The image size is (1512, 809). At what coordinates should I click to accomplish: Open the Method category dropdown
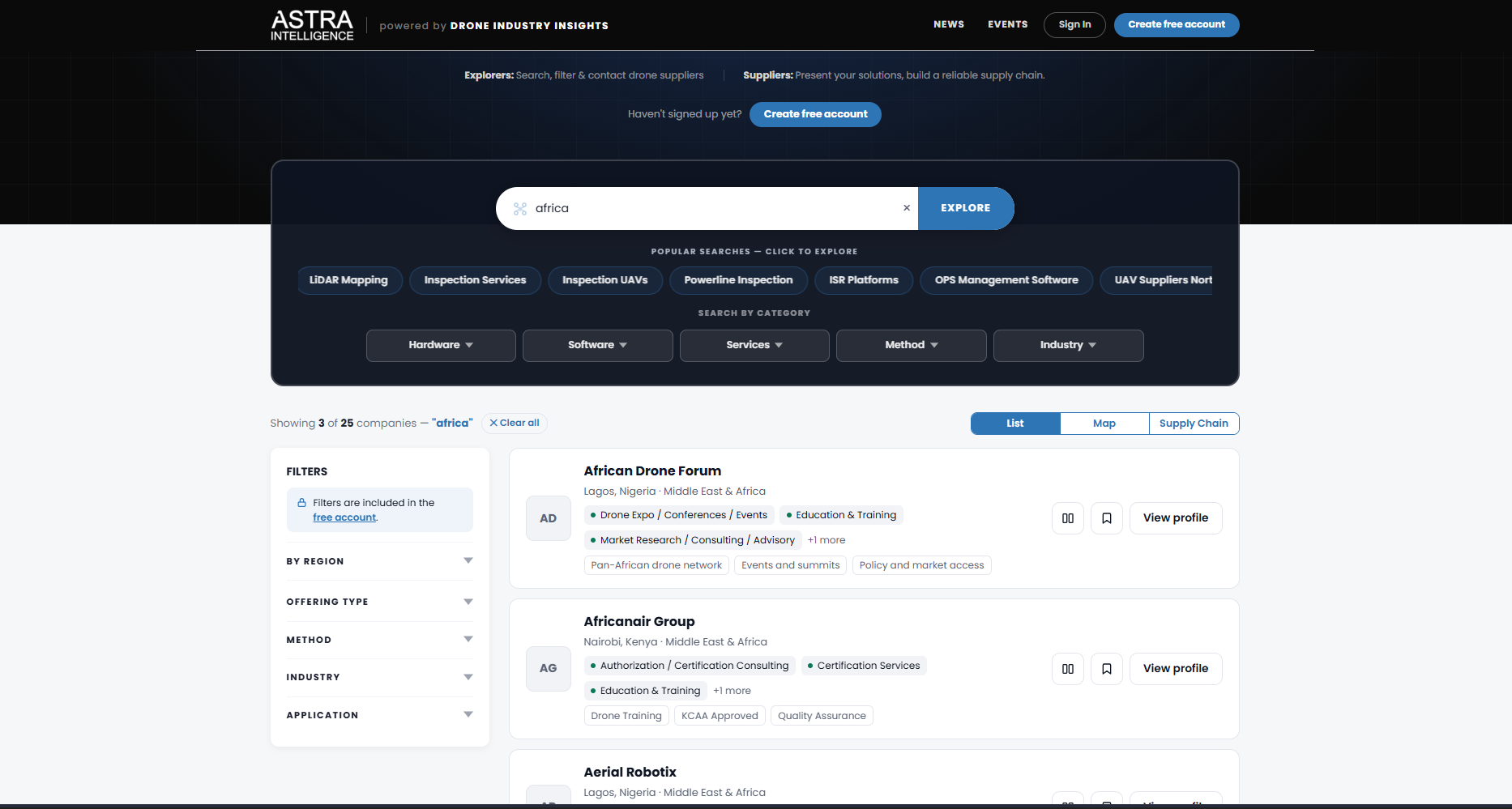point(912,346)
